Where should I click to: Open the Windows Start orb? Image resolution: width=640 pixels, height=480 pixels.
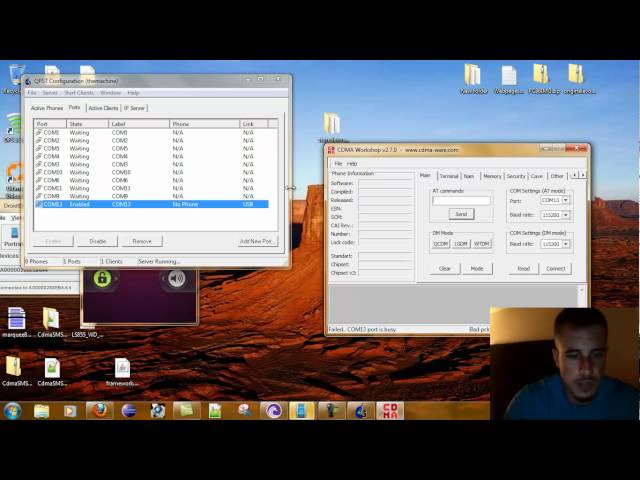12,411
